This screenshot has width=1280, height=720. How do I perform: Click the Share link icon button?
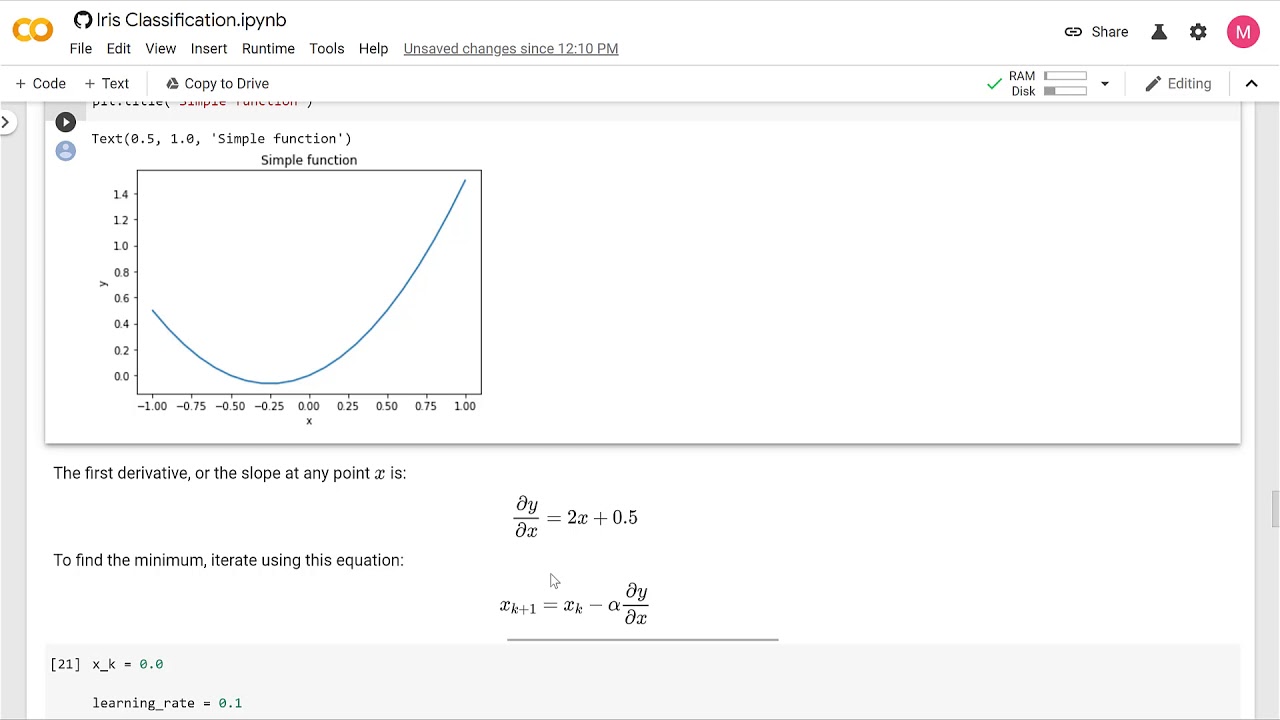[1096, 32]
